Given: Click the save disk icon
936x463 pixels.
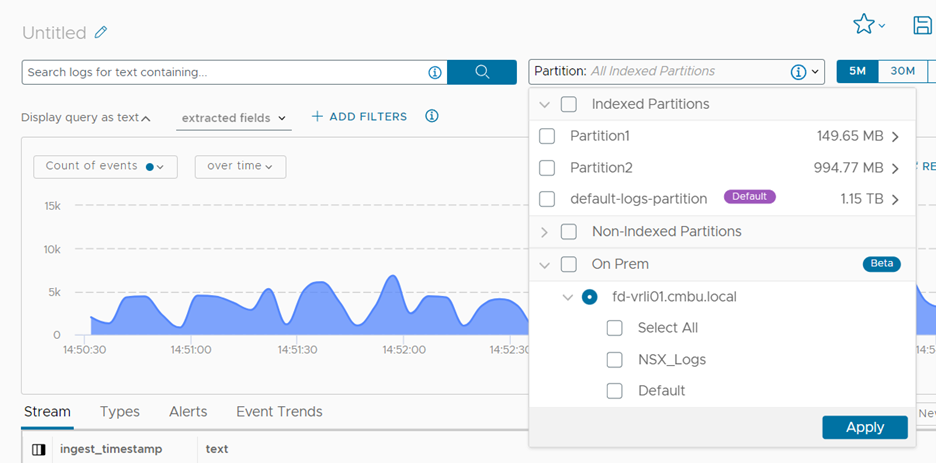Looking at the screenshot, I should click(922, 26).
